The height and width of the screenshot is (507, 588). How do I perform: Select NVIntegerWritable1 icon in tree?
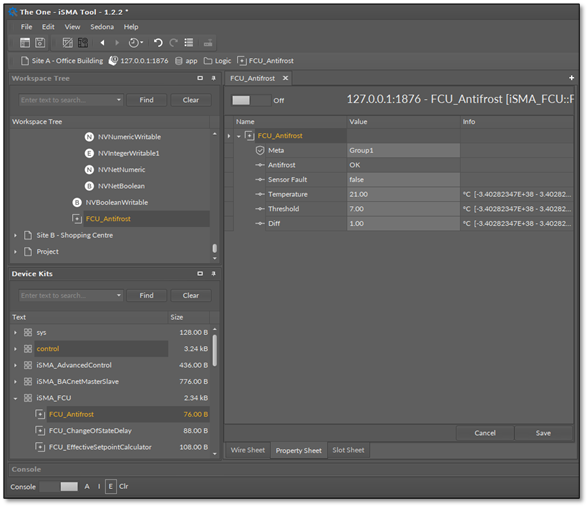89,153
